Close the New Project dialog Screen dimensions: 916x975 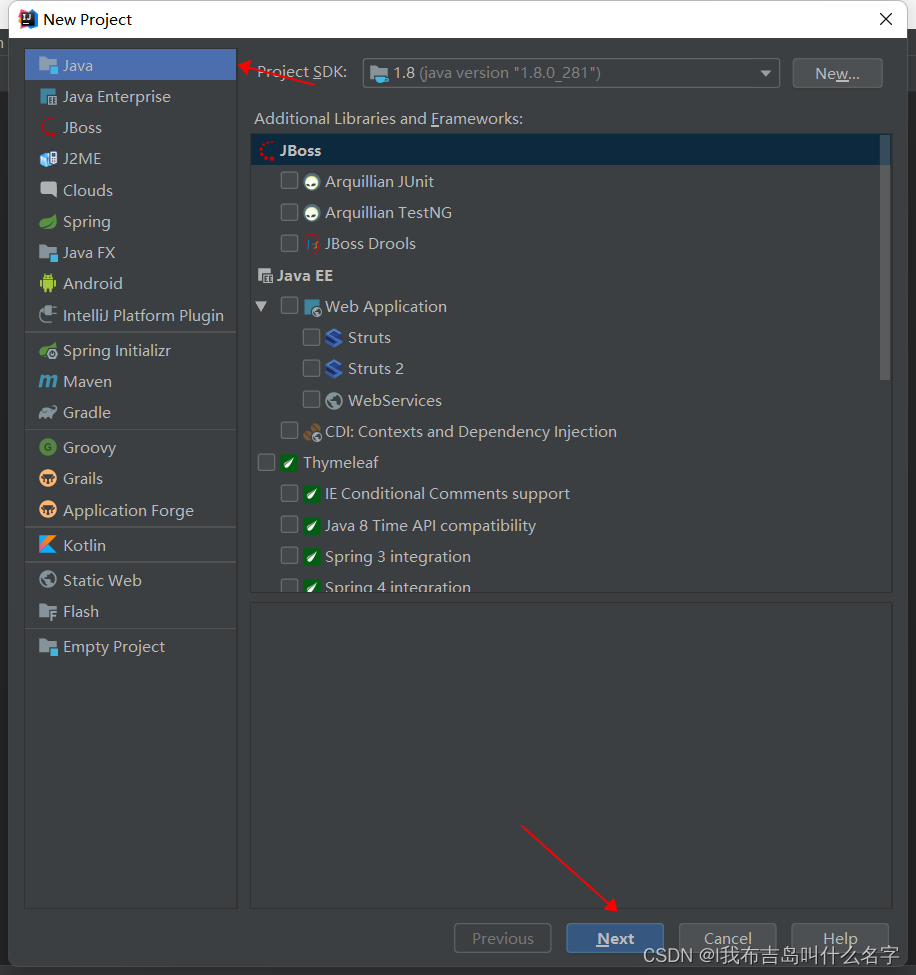[x=886, y=19]
